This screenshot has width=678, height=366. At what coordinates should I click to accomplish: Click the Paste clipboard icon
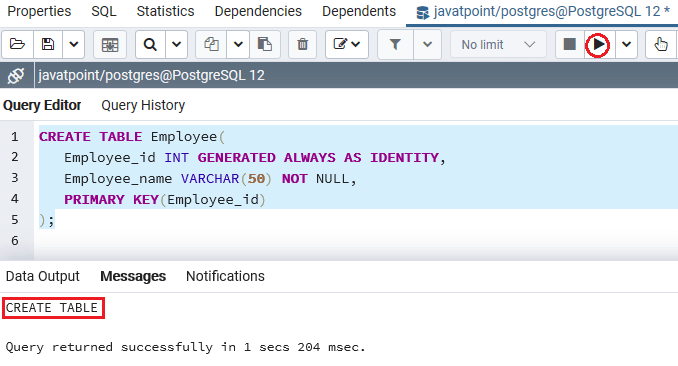tap(265, 44)
